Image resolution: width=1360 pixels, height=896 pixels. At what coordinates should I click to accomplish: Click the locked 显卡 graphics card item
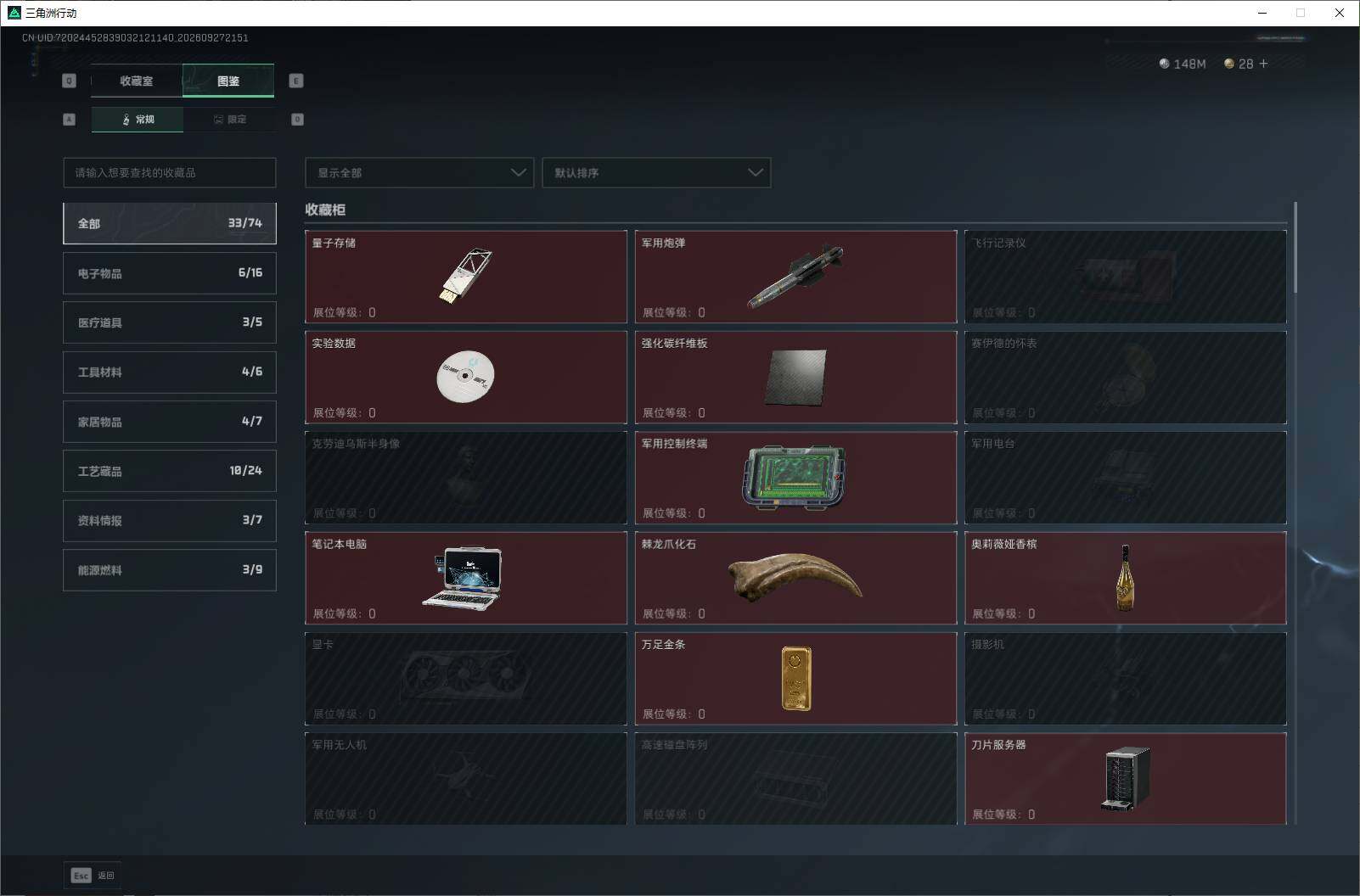466,678
